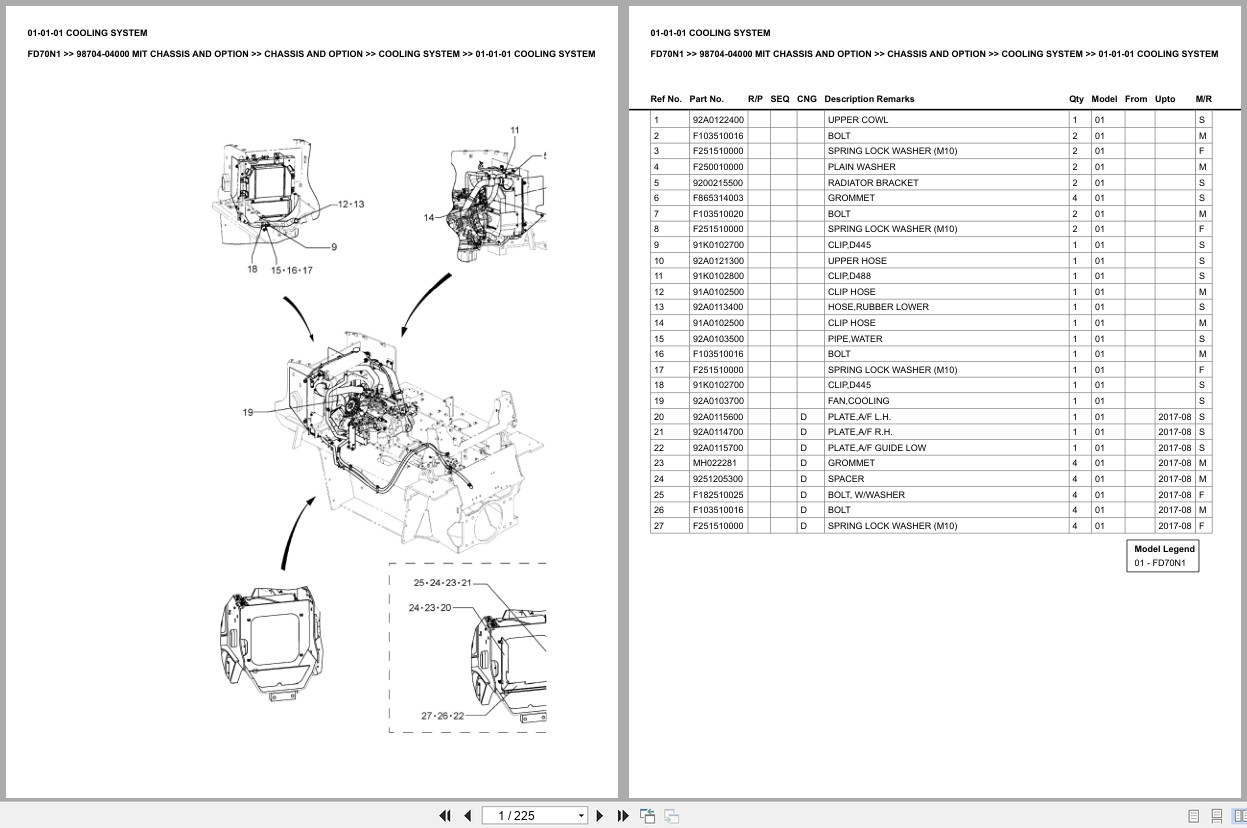Click the Ref No. column header
Screen dimensions: 1247x828
pos(666,99)
